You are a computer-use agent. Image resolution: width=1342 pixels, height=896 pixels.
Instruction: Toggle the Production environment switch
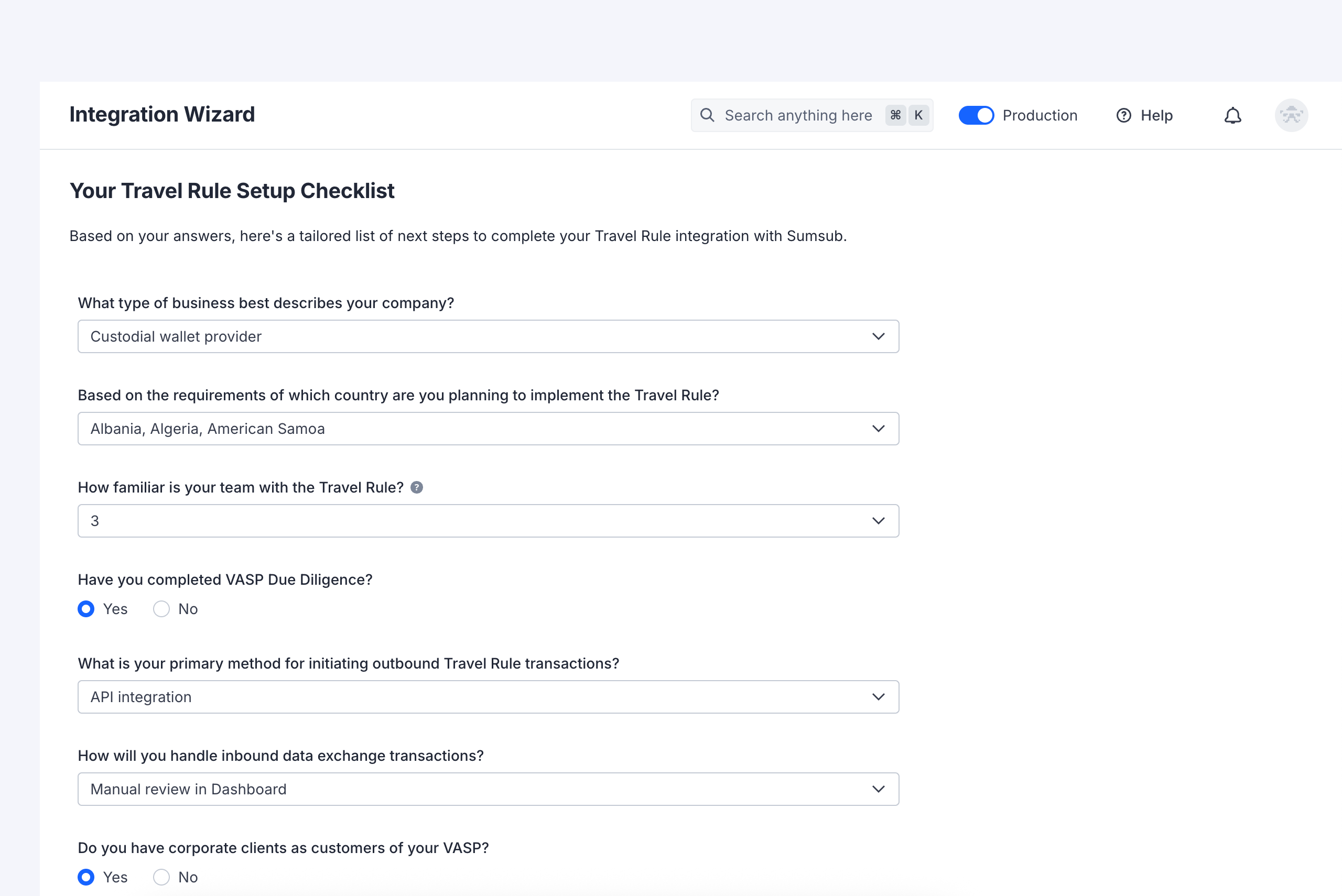click(976, 115)
